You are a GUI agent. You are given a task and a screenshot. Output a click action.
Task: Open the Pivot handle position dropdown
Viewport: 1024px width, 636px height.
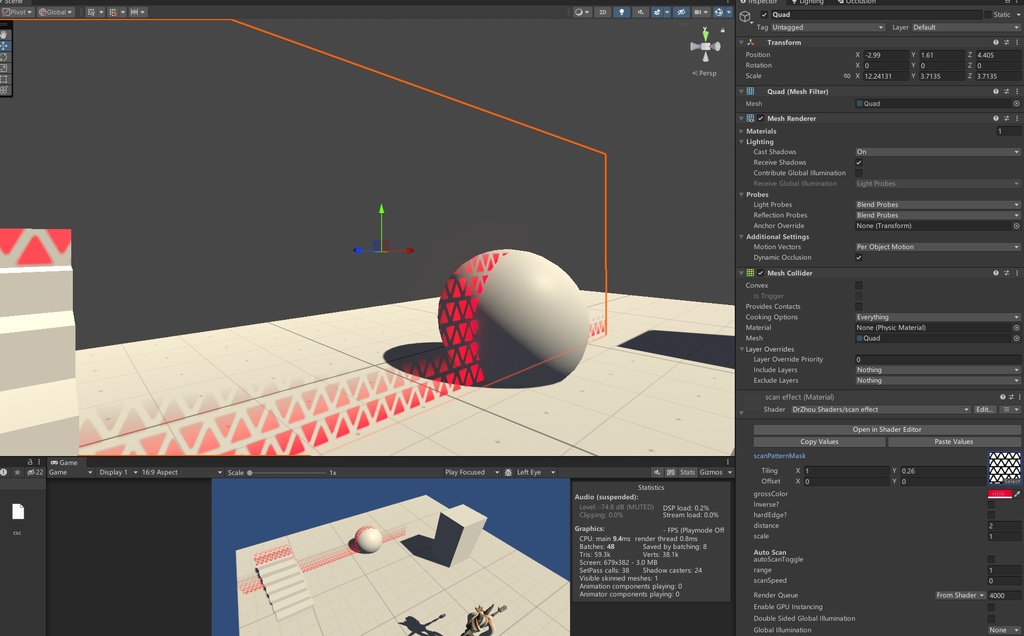pos(17,12)
